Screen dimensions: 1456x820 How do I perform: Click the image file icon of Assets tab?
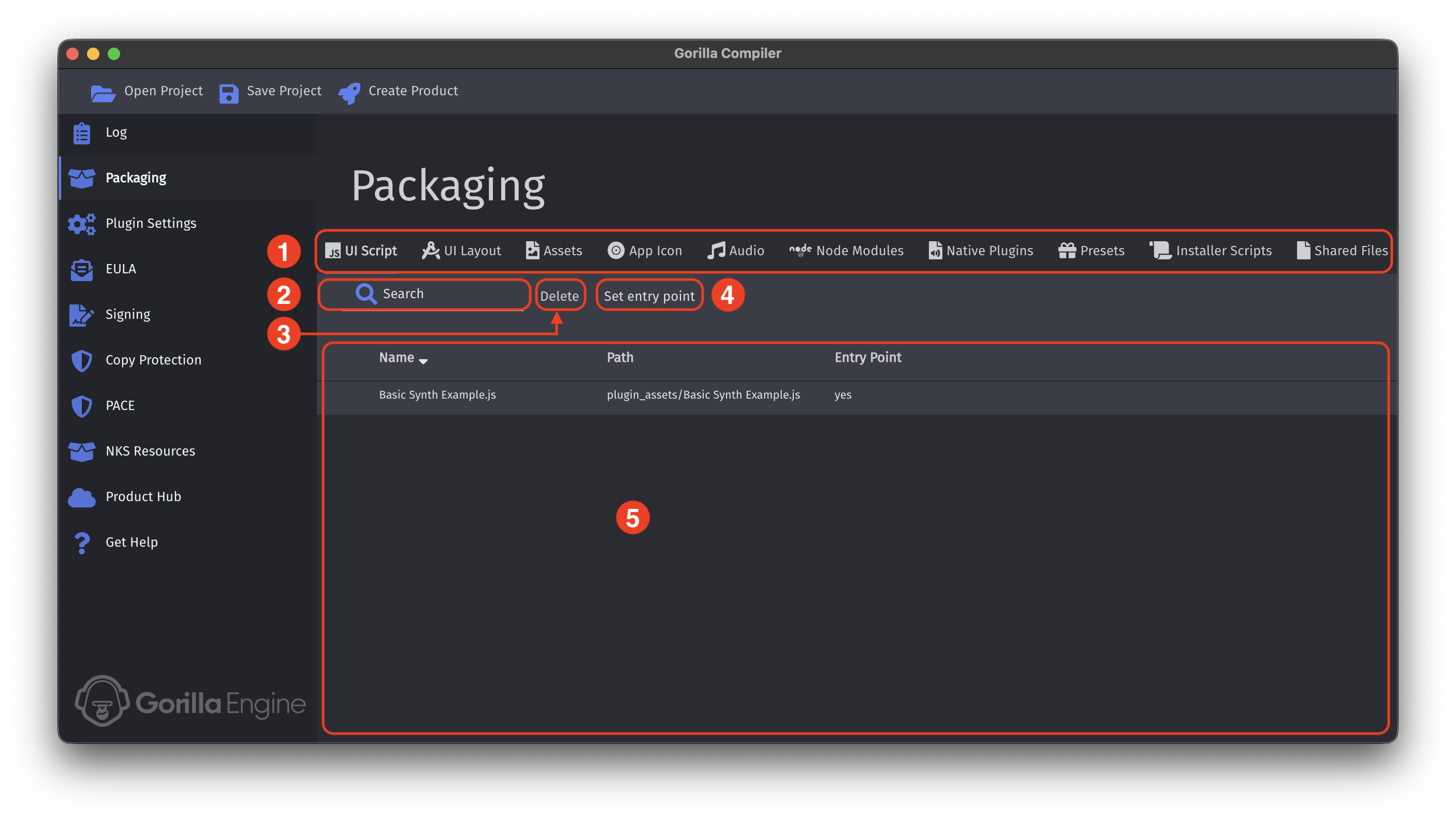pyautogui.click(x=532, y=251)
